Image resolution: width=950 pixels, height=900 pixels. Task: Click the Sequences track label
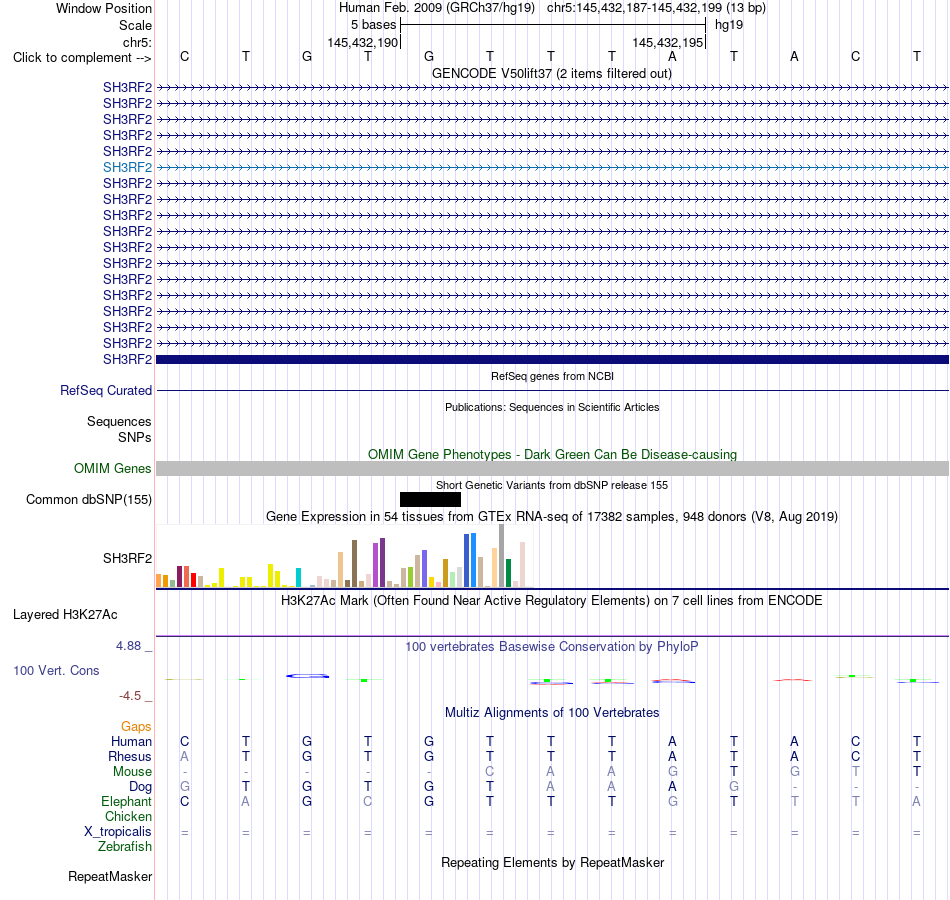point(119,421)
